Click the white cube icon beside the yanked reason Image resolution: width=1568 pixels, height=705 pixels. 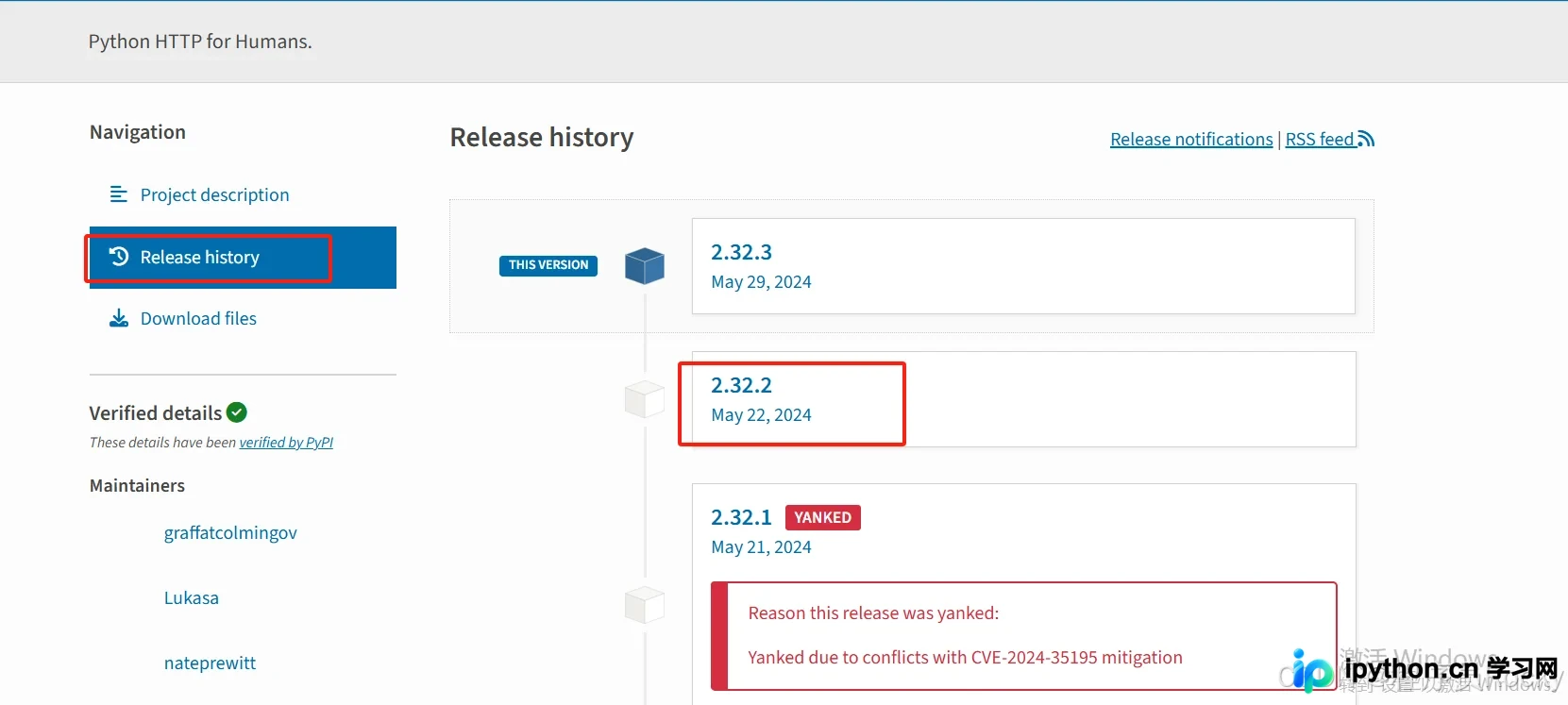coord(645,605)
